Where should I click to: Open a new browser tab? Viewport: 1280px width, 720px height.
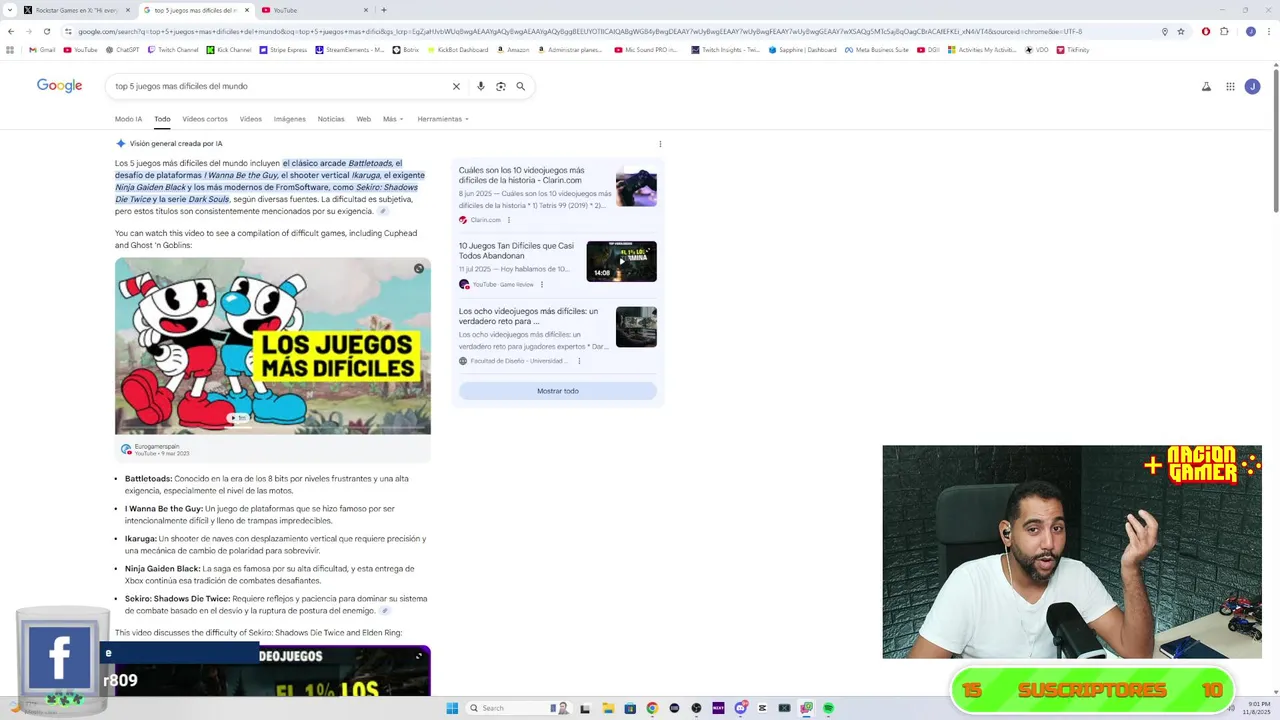coord(384,10)
